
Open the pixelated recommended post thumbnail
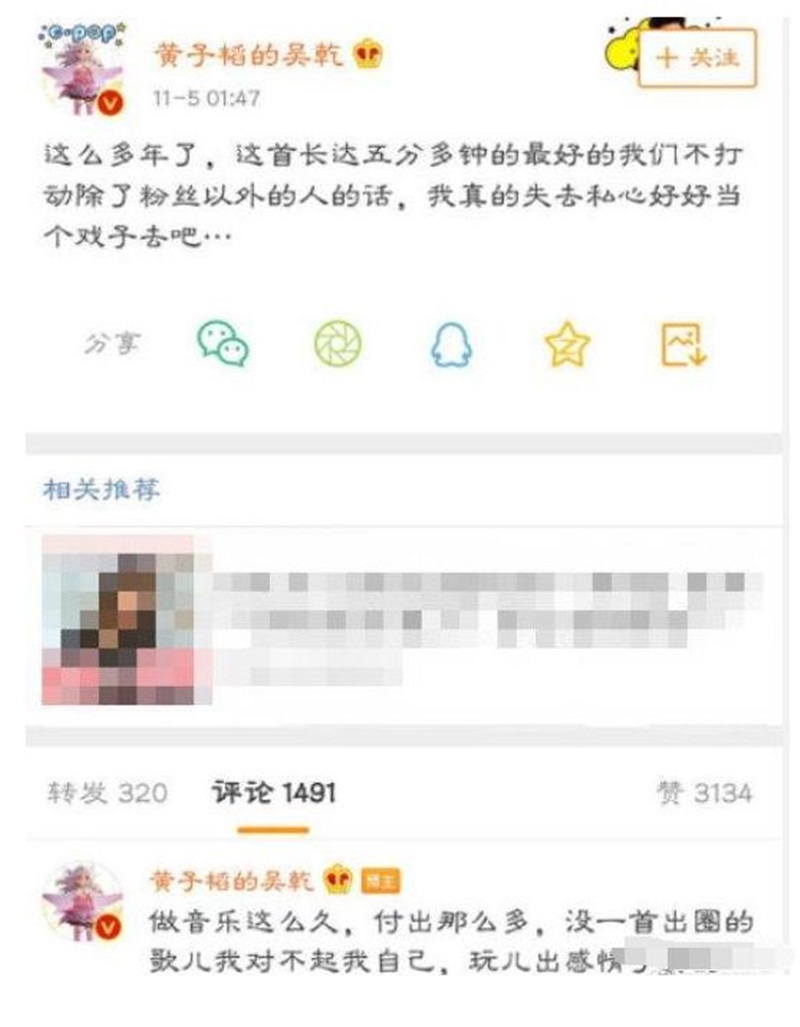(x=127, y=620)
